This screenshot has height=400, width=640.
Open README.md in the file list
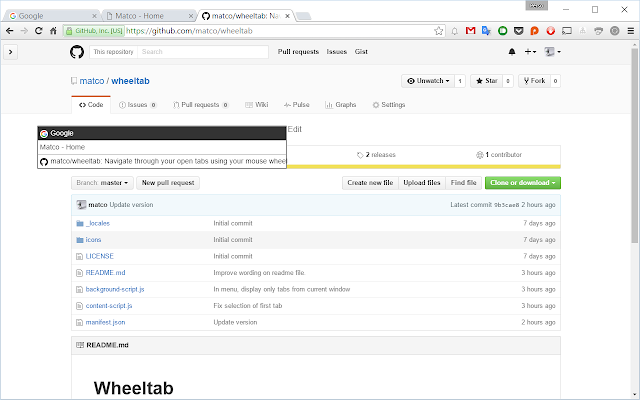coord(105,273)
